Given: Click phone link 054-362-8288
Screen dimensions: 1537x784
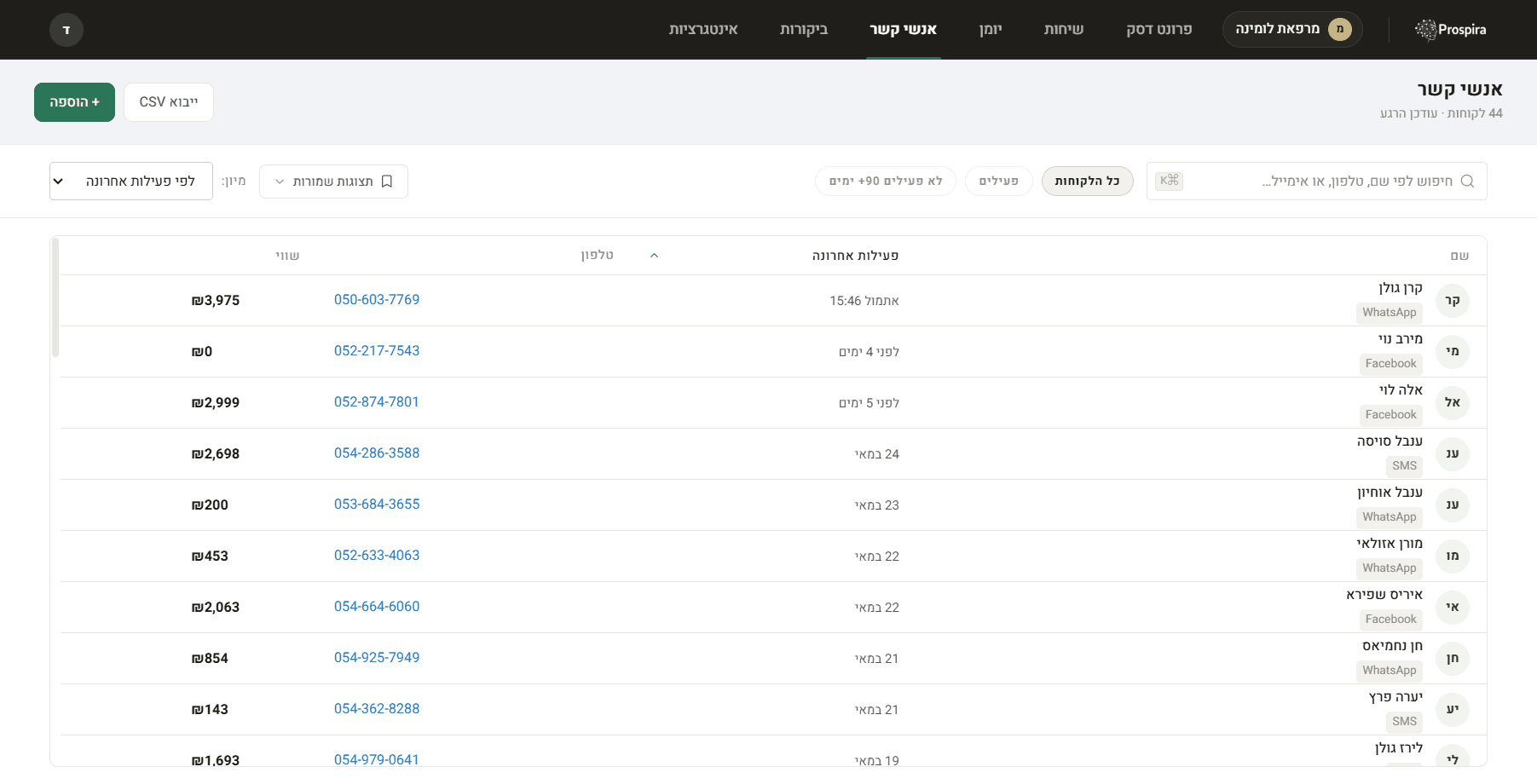Looking at the screenshot, I should [377, 709].
